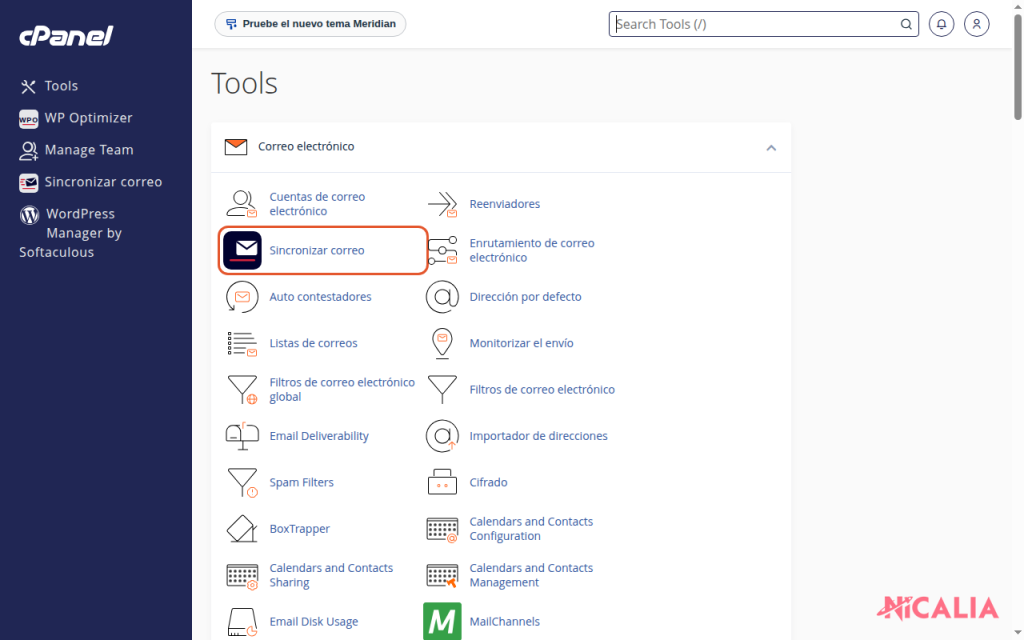Open the Auto contestadores link
Screen dimensions: 1024x640
click(x=320, y=296)
